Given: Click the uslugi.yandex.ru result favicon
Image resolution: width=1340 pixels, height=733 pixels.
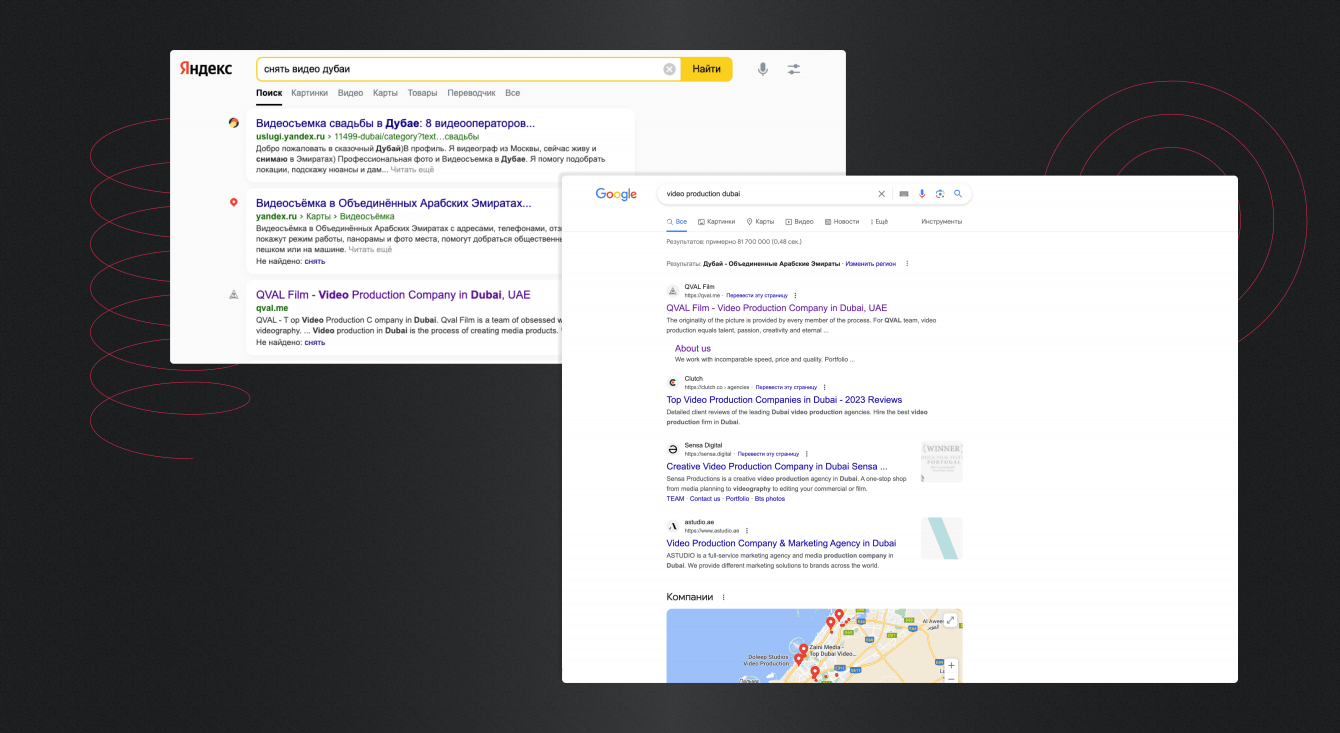Looking at the screenshot, I should [x=234, y=123].
